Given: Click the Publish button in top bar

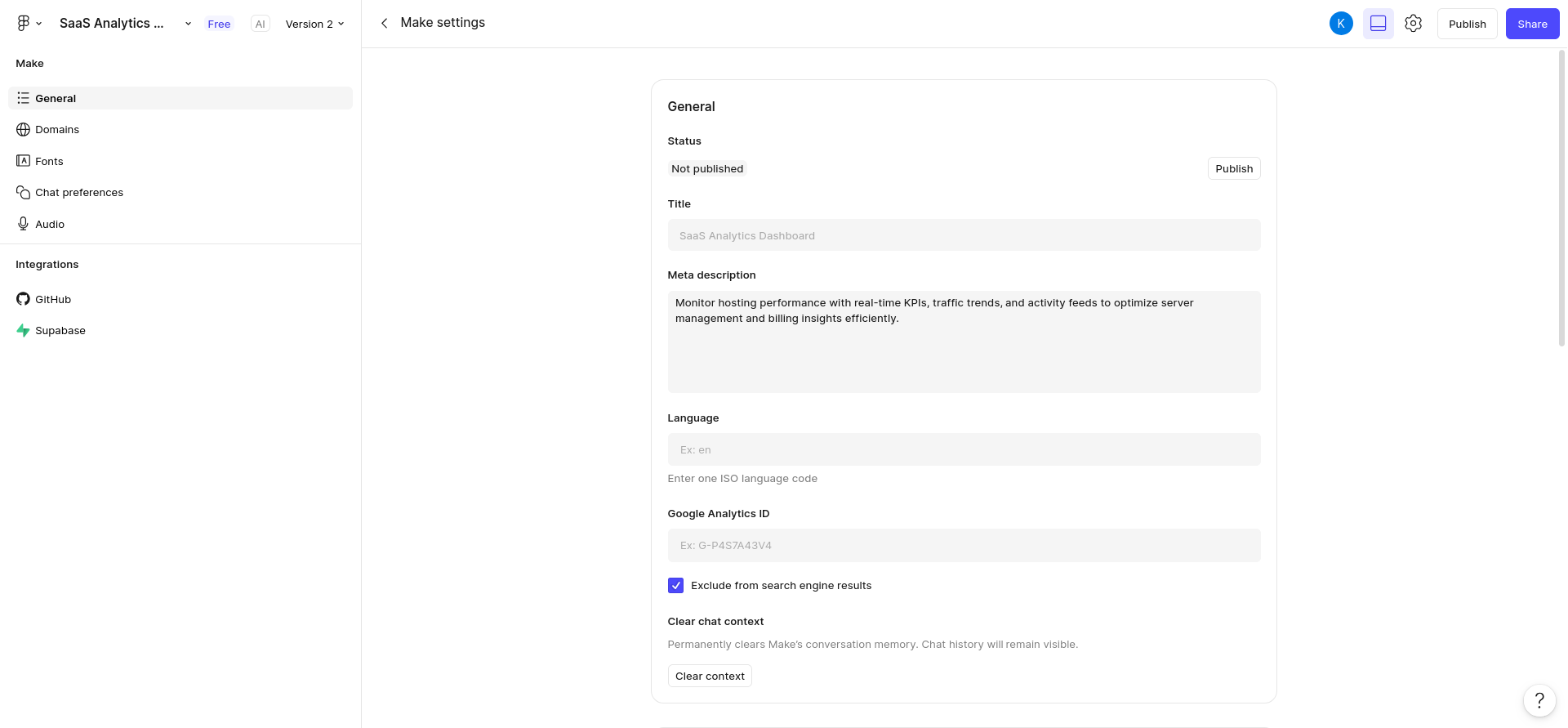Looking at the screenshot, I should pyautogui.click(x=1468, y=24).
